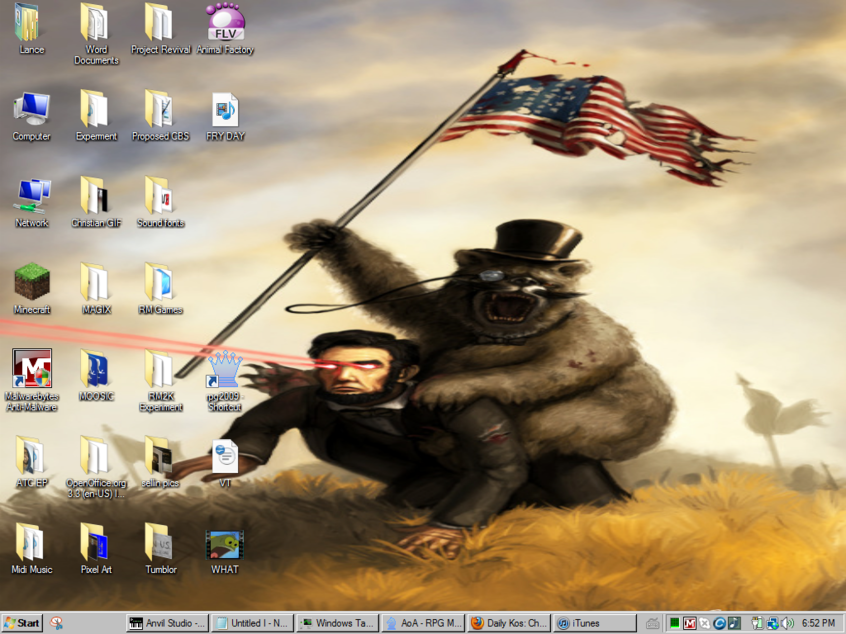Click the network globe tray icon

coord(773,623)
